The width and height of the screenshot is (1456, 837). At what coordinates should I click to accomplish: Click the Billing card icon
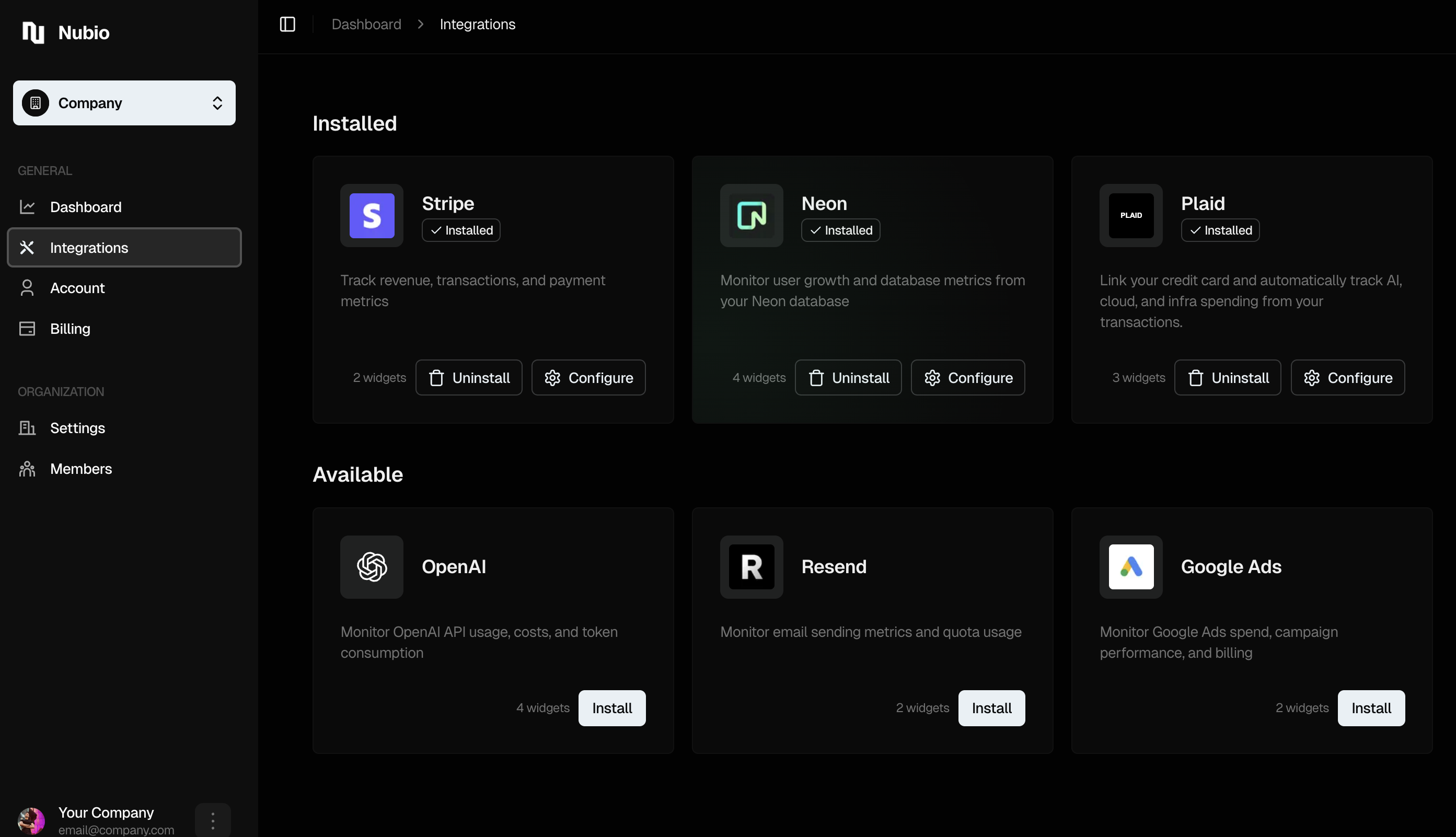click(x=28, y=328)
